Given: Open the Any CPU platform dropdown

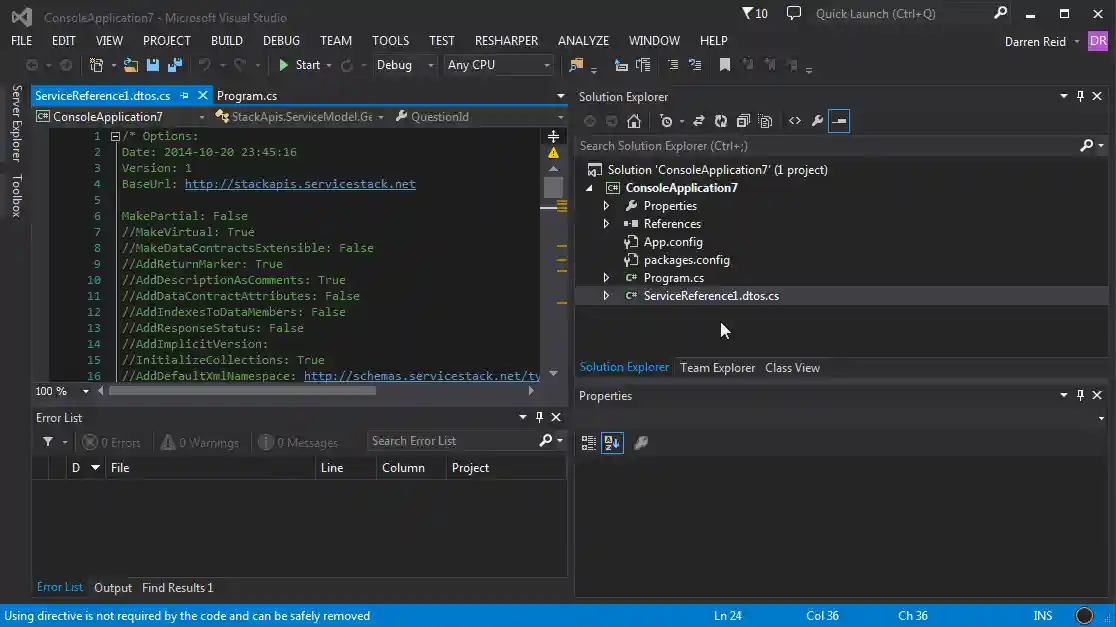Looking at the screenshot, I should (499, 64).
